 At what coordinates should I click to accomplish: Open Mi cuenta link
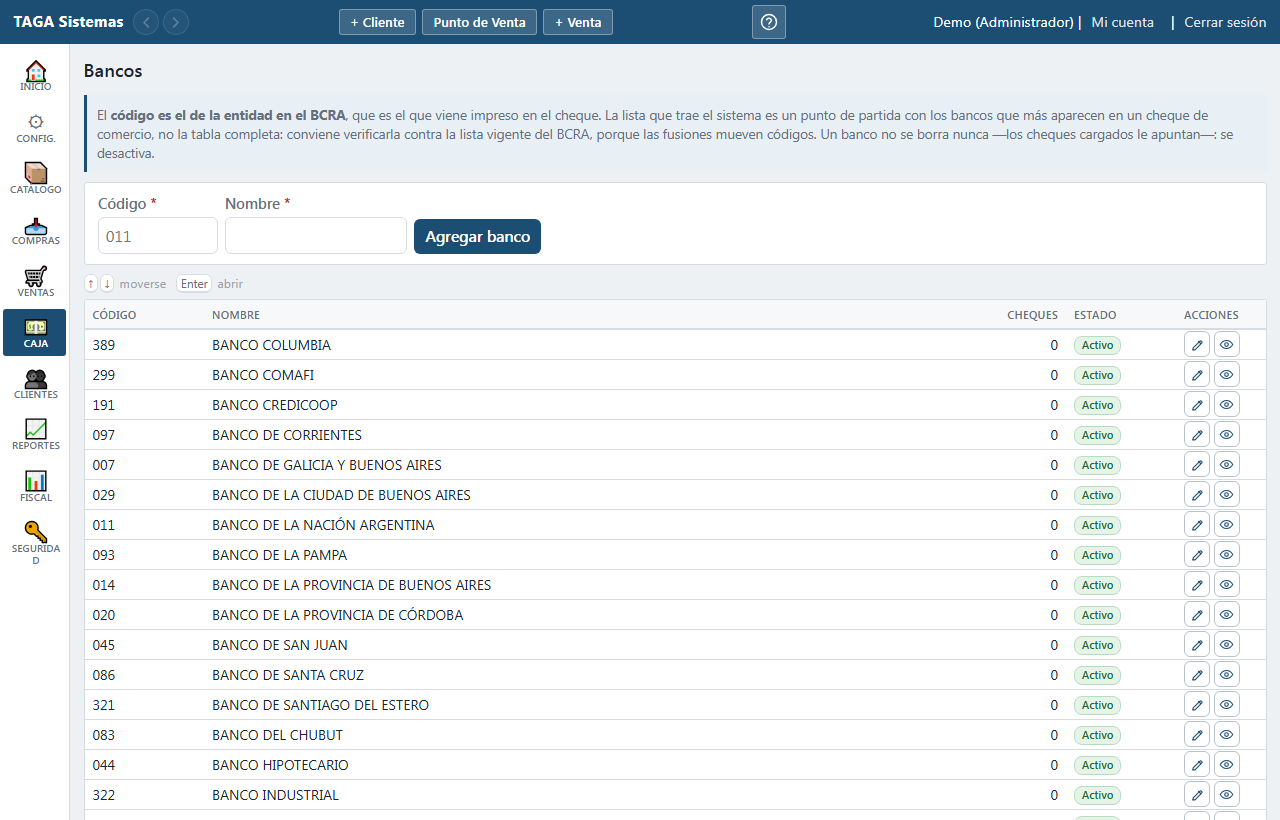(1122, 22)
